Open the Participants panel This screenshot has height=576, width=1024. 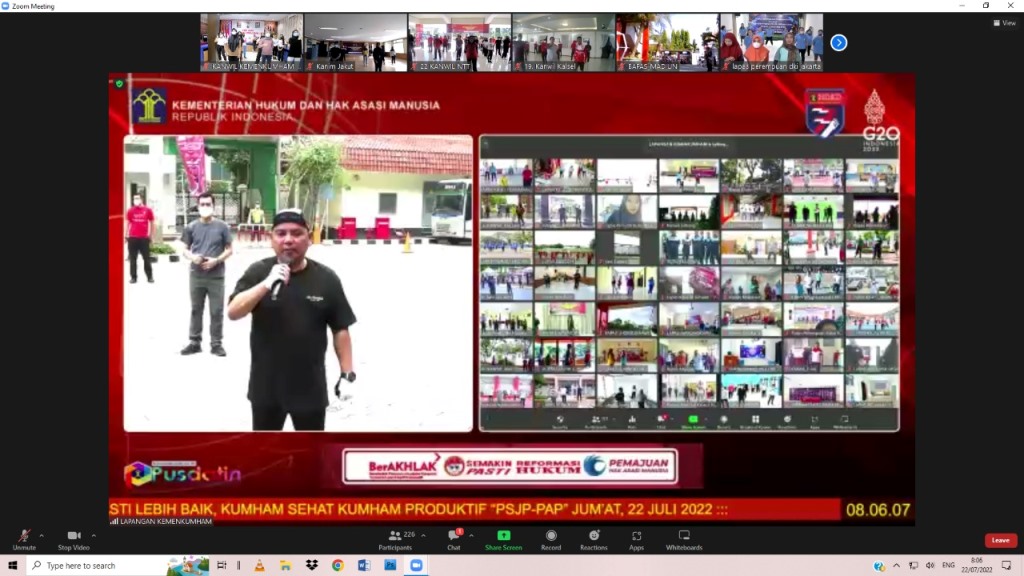tap(394, 538)
